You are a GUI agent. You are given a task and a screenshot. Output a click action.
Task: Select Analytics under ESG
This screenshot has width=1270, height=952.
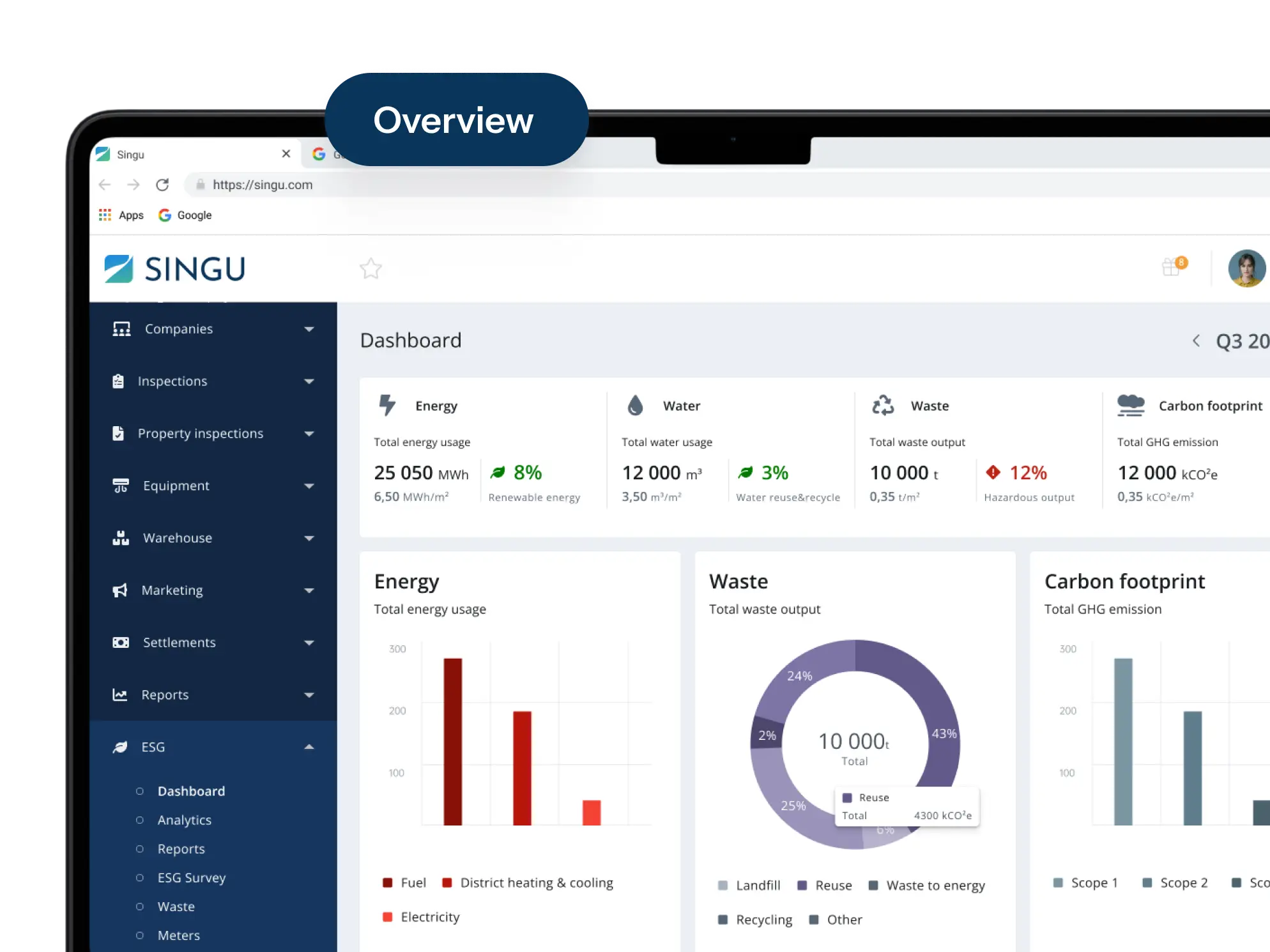pyautogui.click(x=185, y=820)
